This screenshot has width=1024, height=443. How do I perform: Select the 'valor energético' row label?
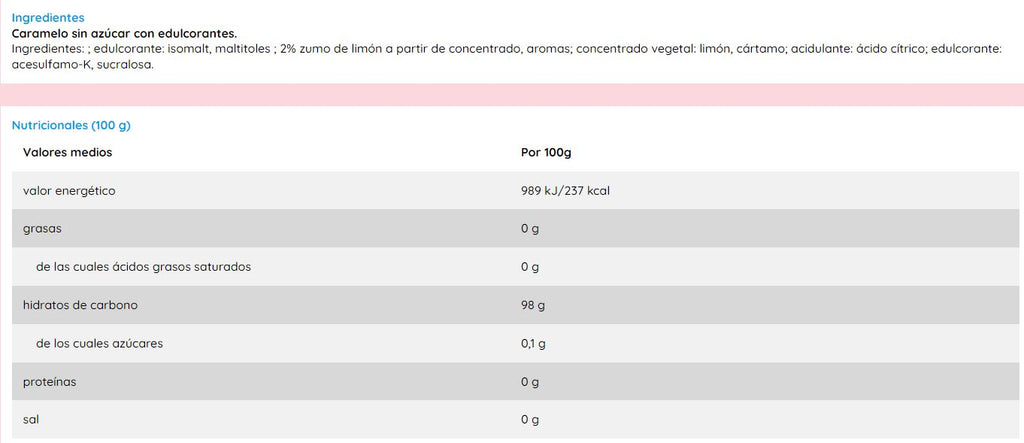pyautogui.click(x=69, y=191)
